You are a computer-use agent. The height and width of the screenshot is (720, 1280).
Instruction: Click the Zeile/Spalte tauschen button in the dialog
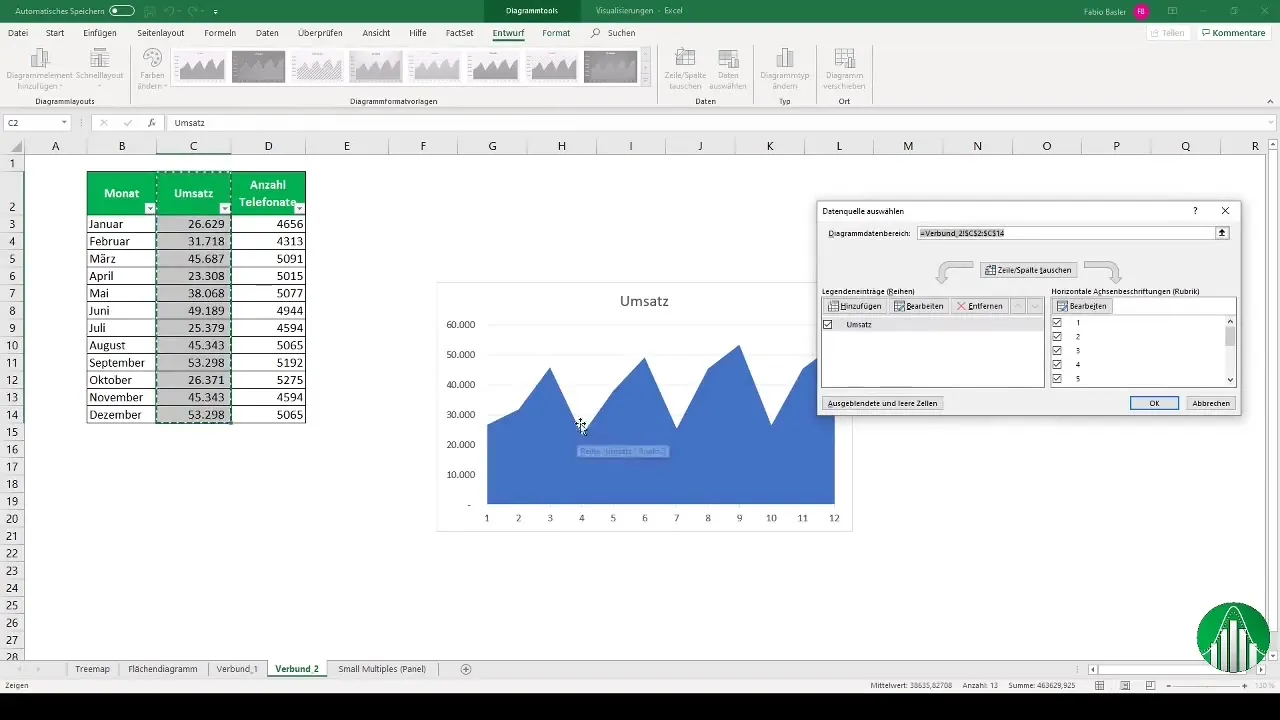point(1029,270)
